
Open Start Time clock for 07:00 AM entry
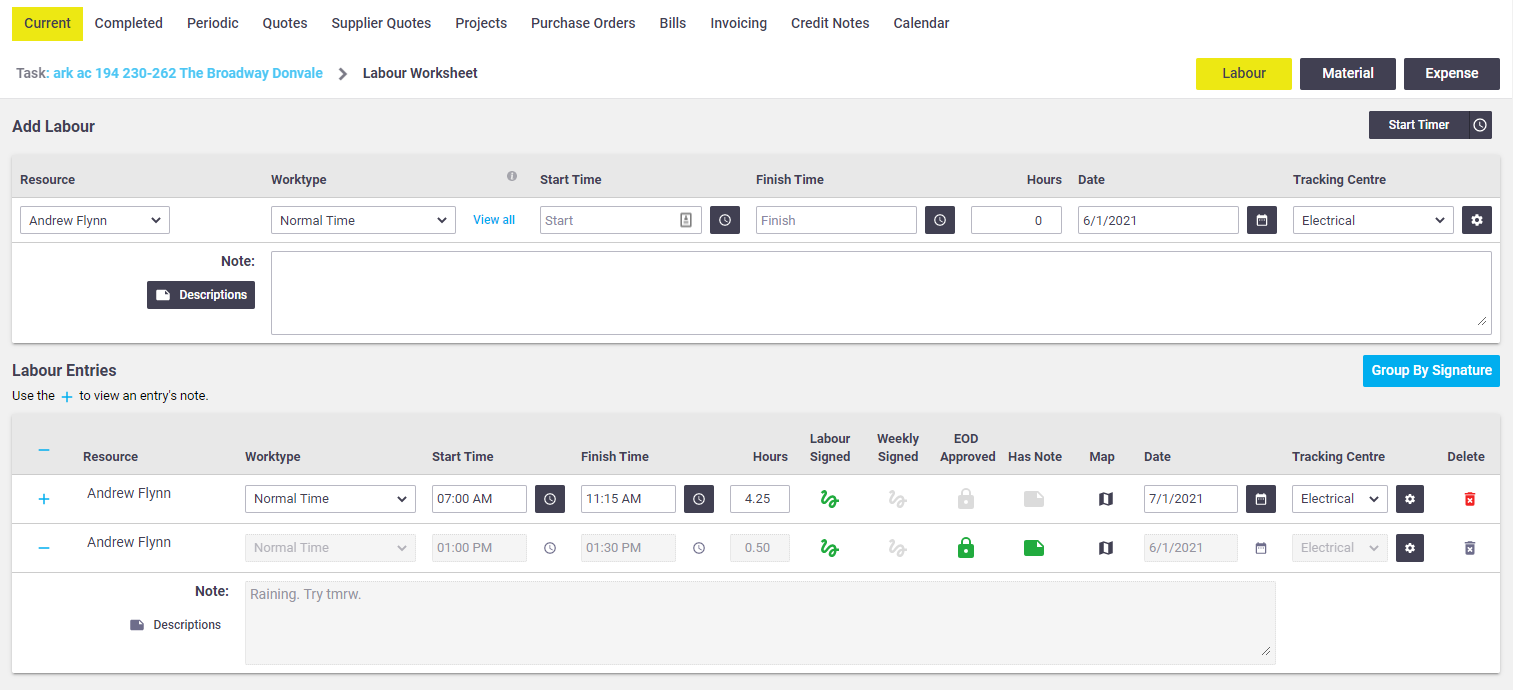pos(550,499)
